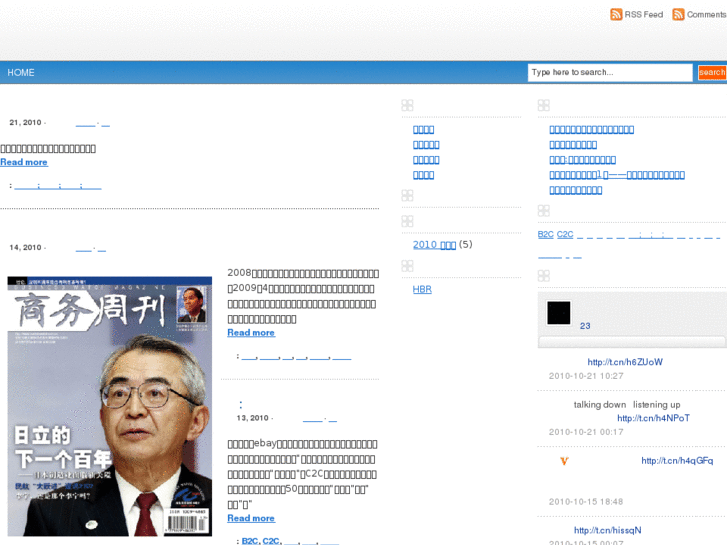Click the timestamp 2010-10-21 00:17
Image resolution: width=727 pixels, height=545 pixels.
click(x=586, y=432)
